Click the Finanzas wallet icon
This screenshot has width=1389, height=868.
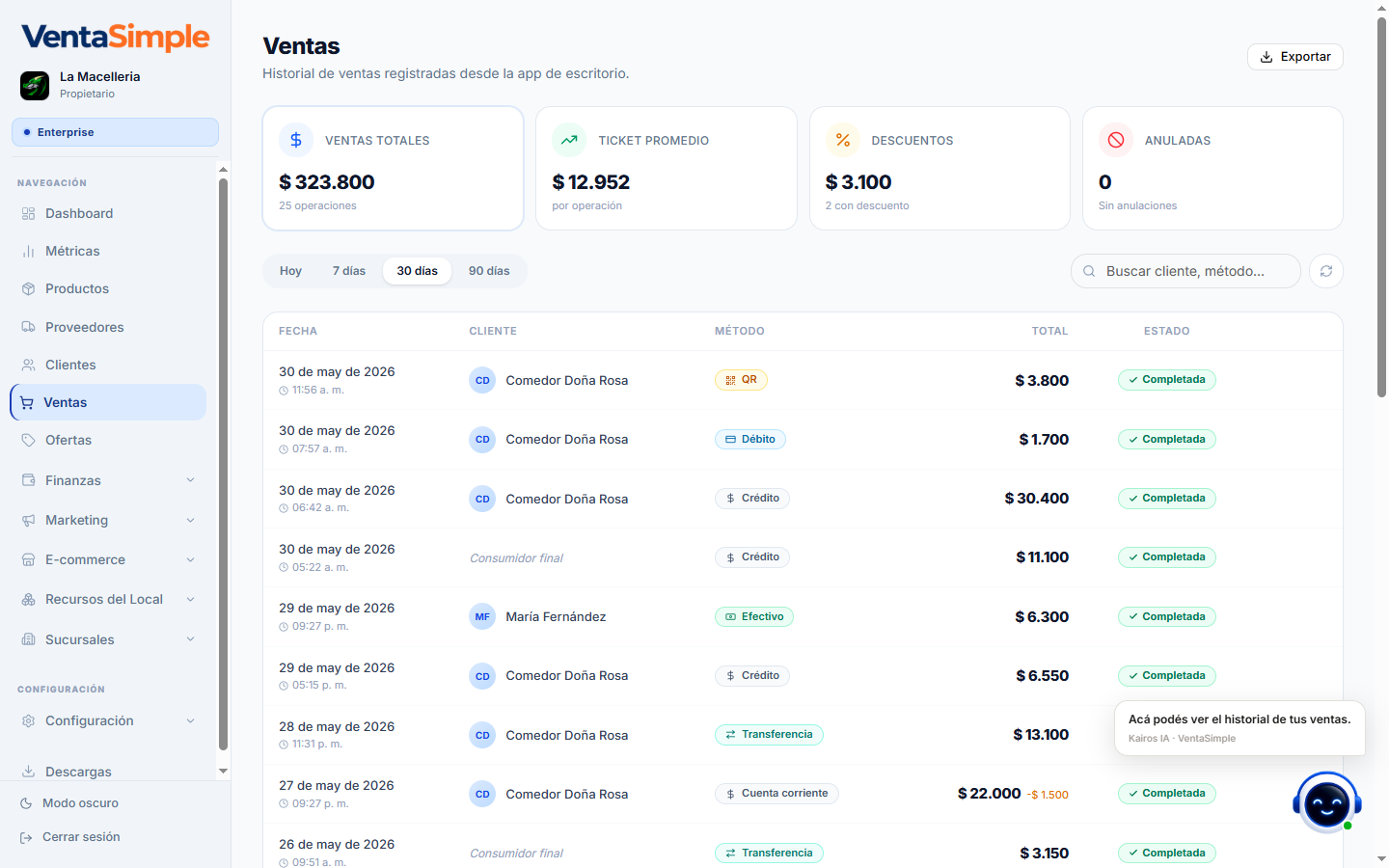(28, 480)
